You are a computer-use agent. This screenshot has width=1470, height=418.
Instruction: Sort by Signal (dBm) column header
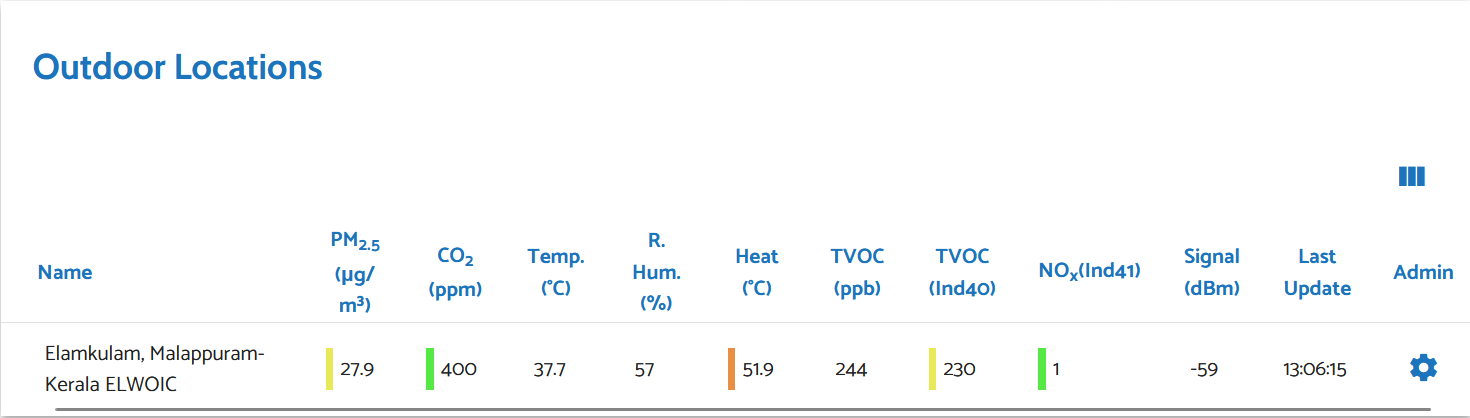[x=1211, y=272]
